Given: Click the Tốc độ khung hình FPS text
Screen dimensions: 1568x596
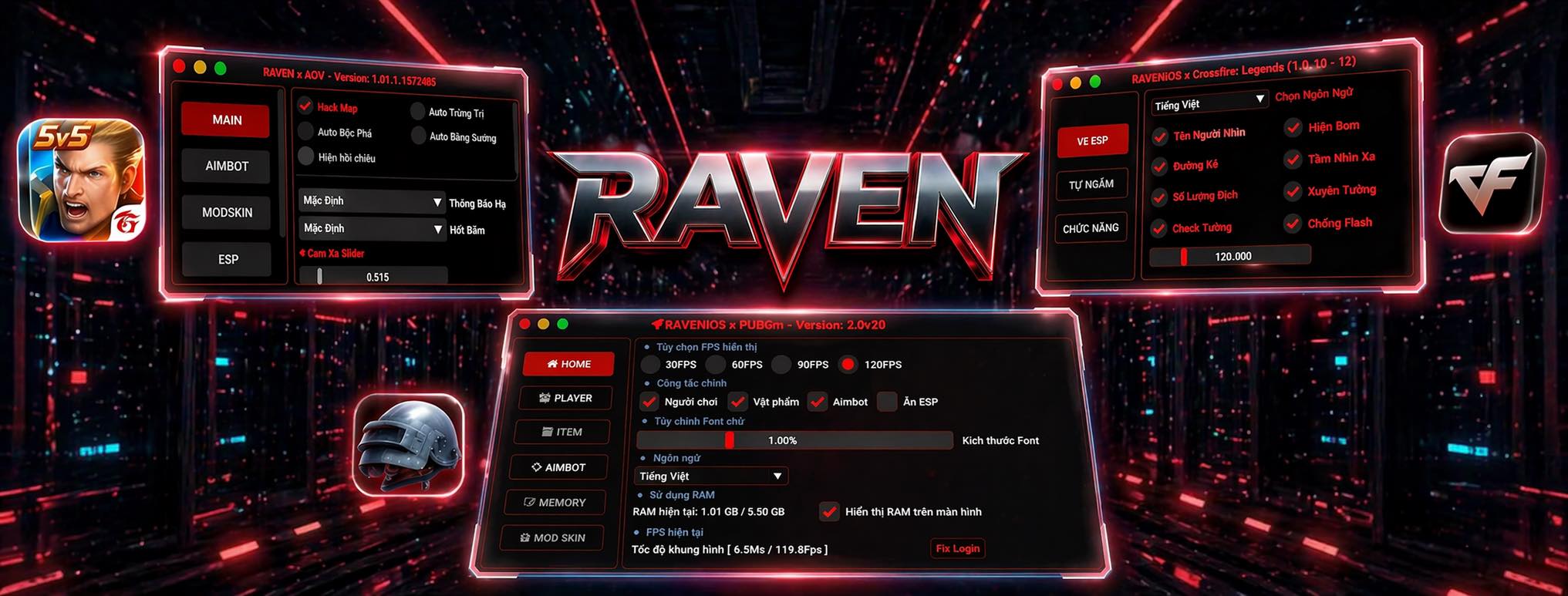Looking at the screenshot, I should [x=730, y=549].
